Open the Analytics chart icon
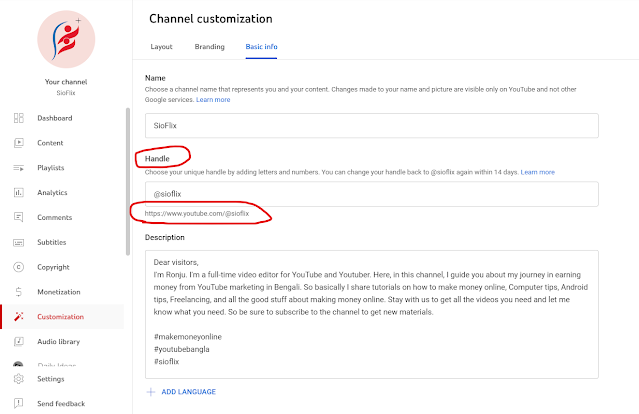Screen dimensions: 639x414 [x=19, y=193]
